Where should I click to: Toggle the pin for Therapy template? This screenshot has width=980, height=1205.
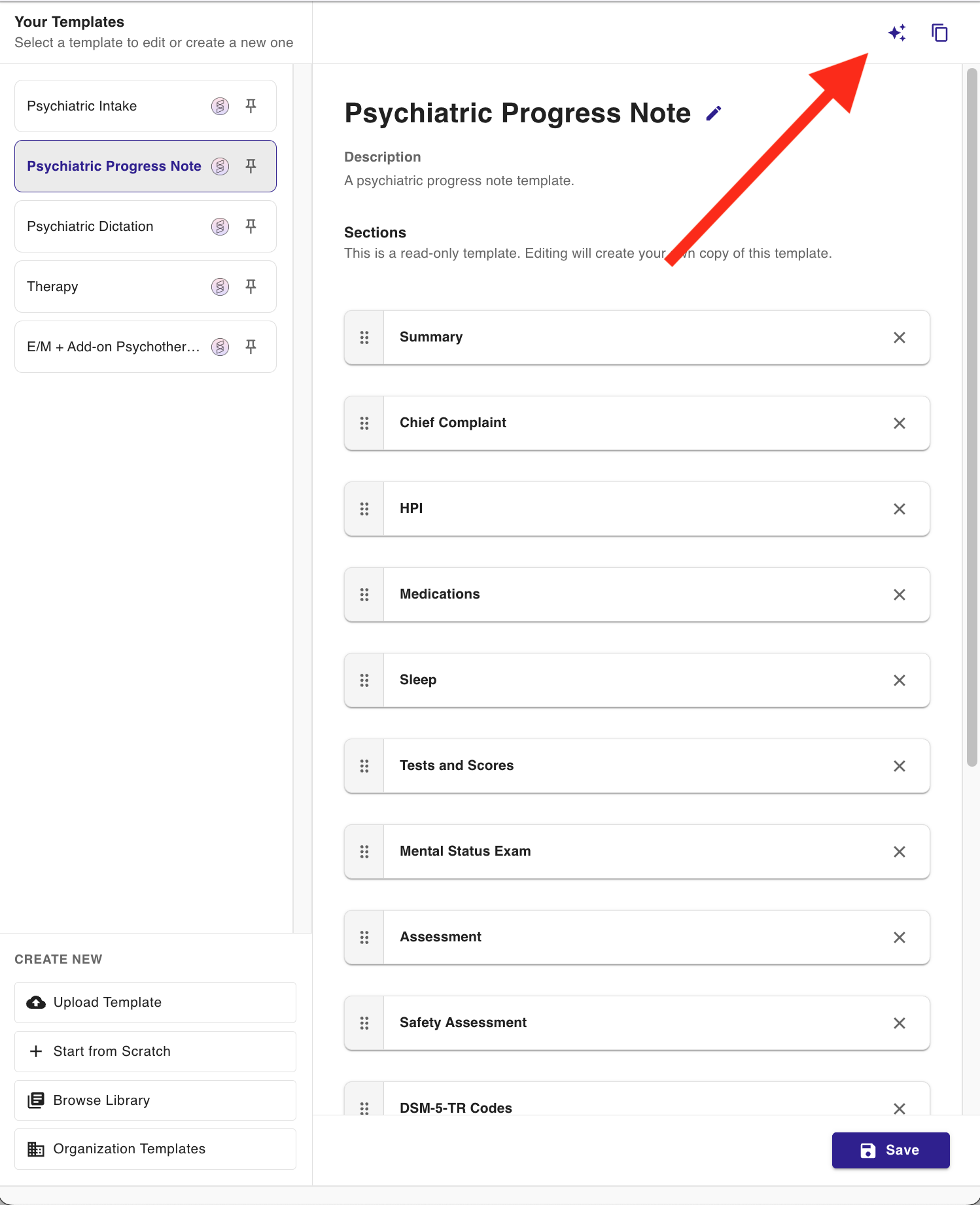click(x=251, y=287)
